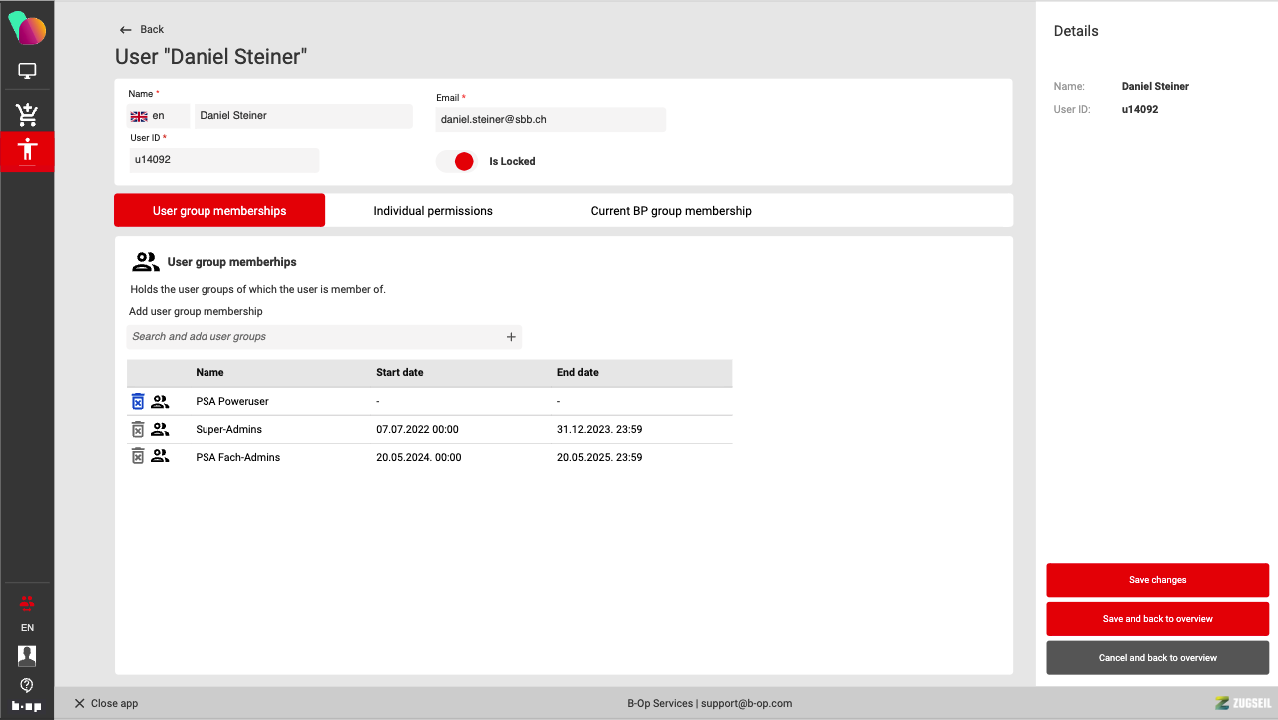Remove PSA Fach-Admins membership via trash icon
The image size is (1278, 720).
138,457
